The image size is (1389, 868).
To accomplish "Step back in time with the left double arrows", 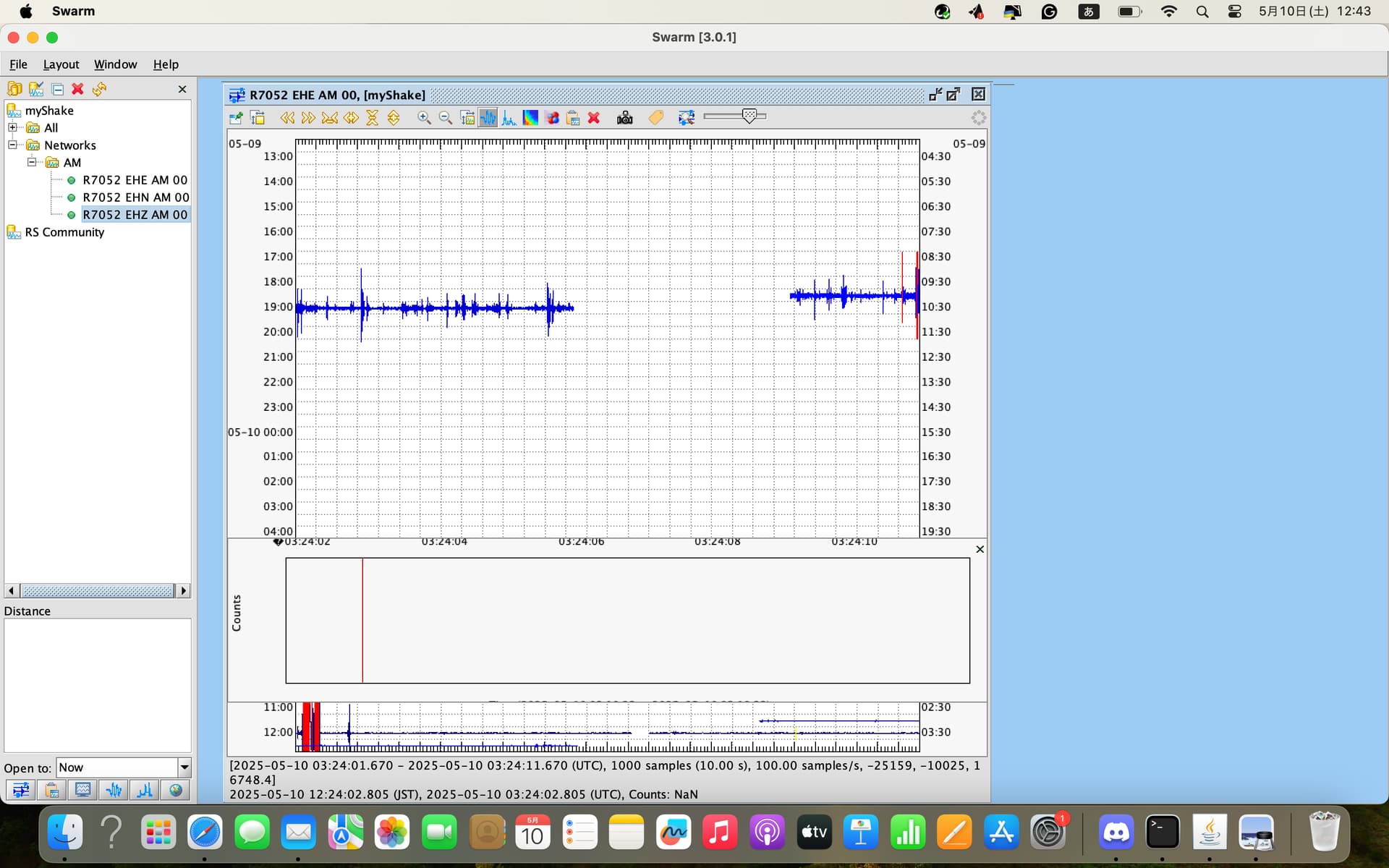I will pos(287,118).
